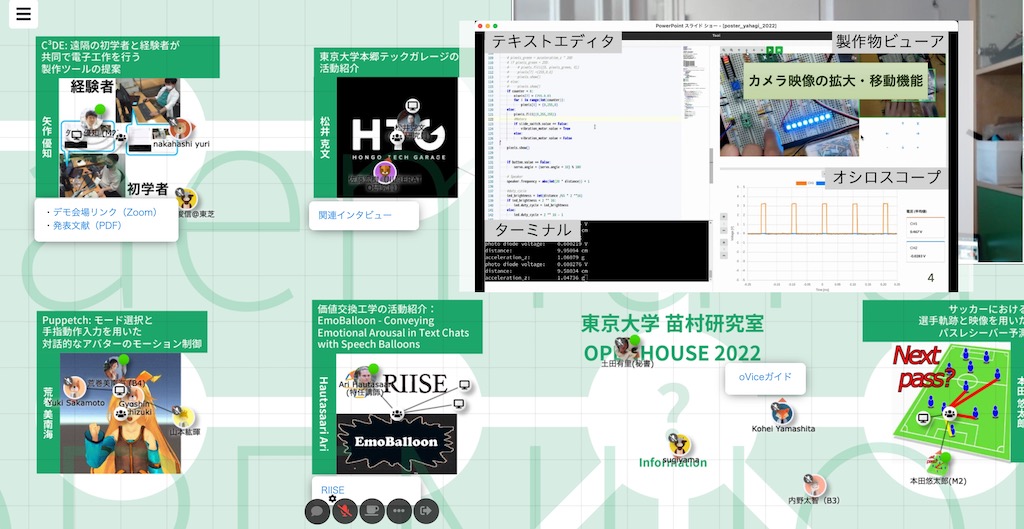This screenshot has height=529, width=1024.
Task: Open the RIISE link
Action: tap(332, 490)
